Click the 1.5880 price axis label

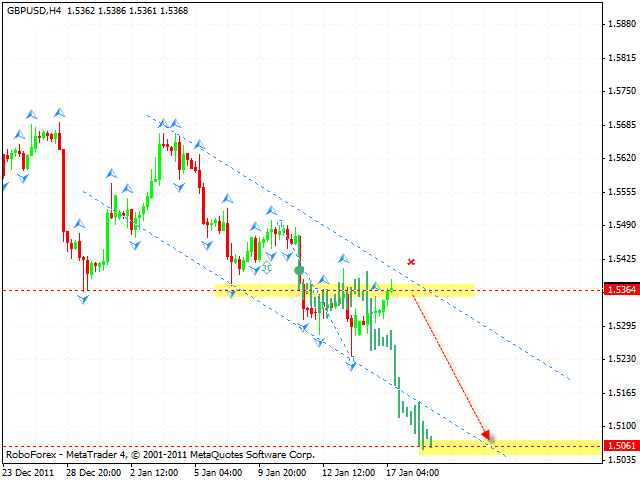pos(622,24)
